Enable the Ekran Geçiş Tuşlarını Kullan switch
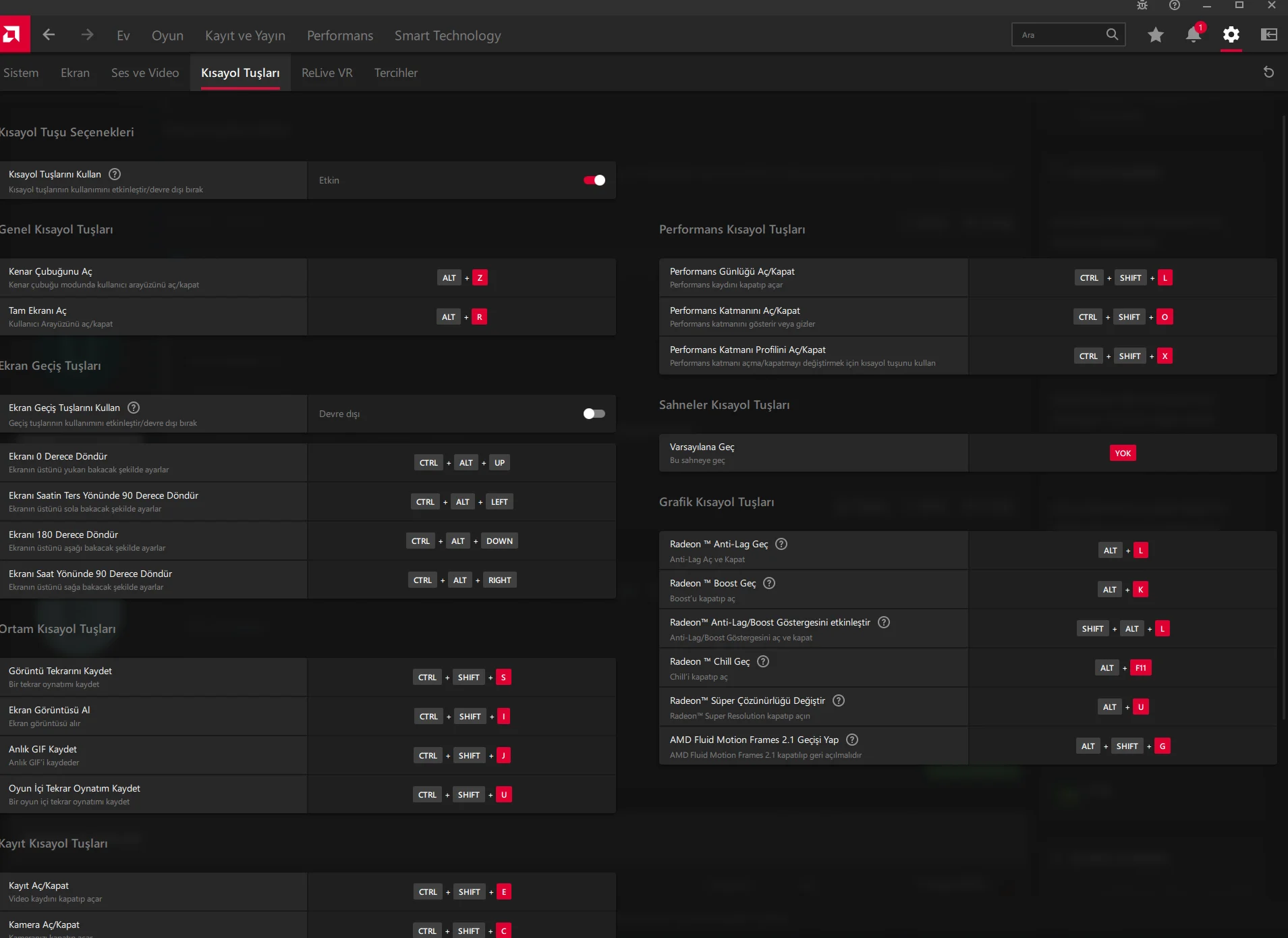The image size is (1288, 938). tap(594, 414)
